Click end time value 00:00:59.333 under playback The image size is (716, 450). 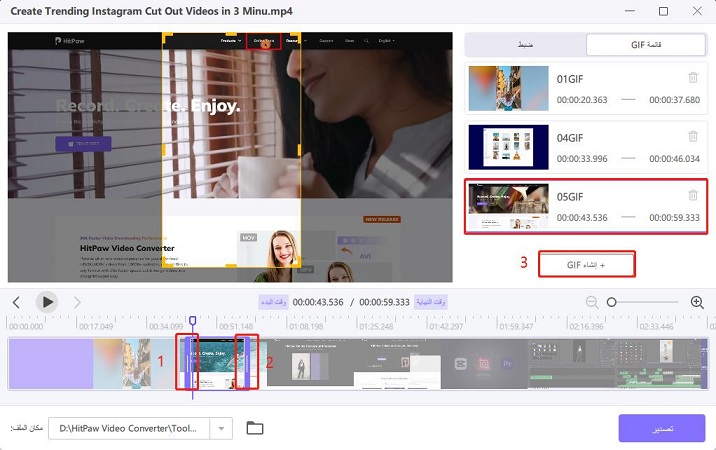(384, 302)
